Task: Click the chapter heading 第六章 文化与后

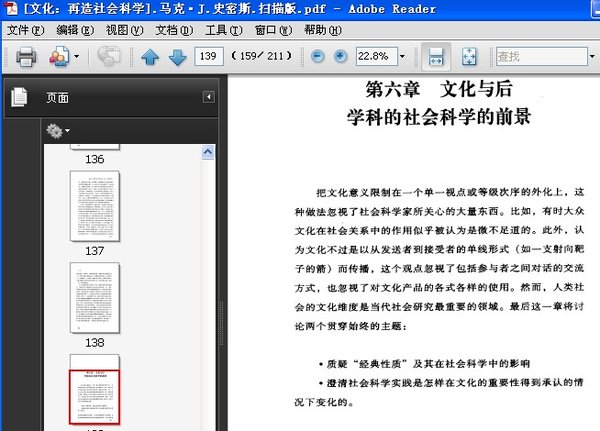Action: tap(439, 89)
